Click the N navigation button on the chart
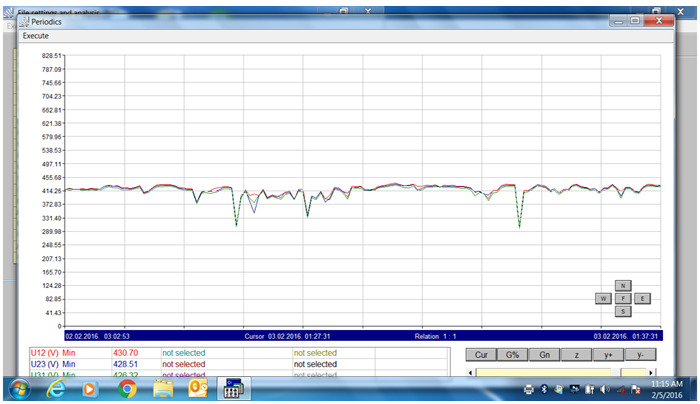 tap(623, 285)
